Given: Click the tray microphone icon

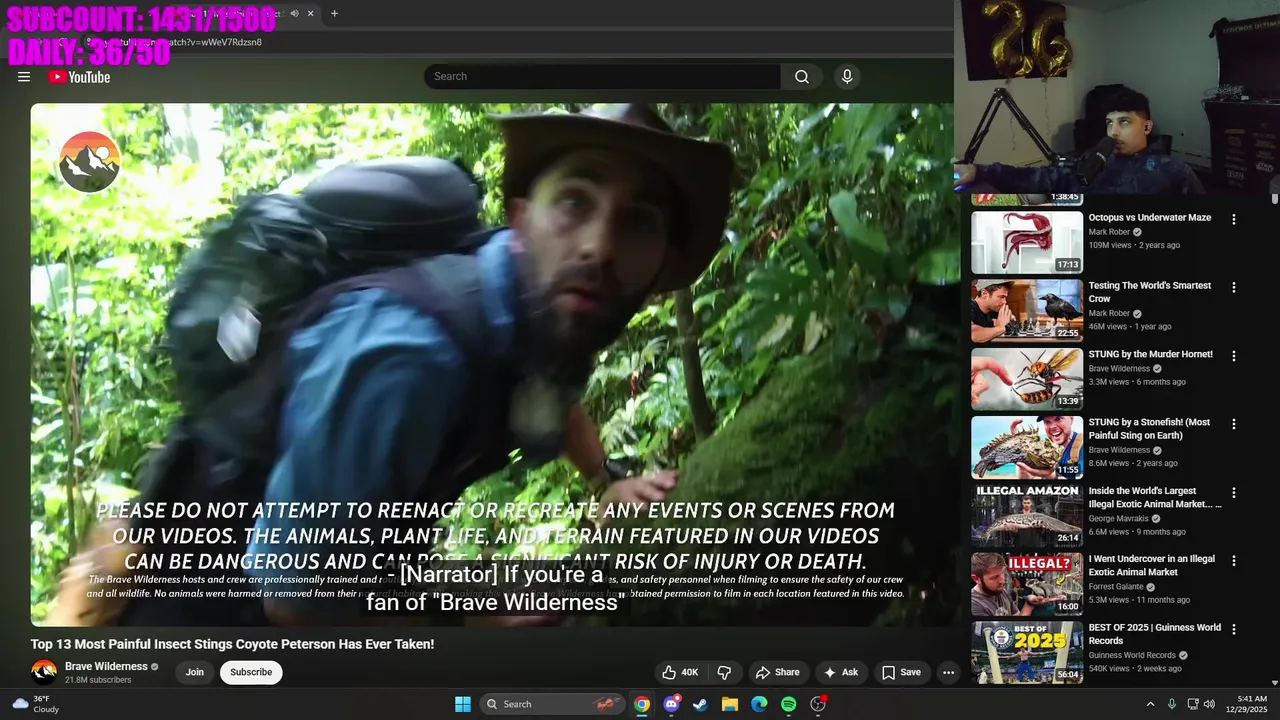Looking at the screenshot, I should click(1172, 704).
